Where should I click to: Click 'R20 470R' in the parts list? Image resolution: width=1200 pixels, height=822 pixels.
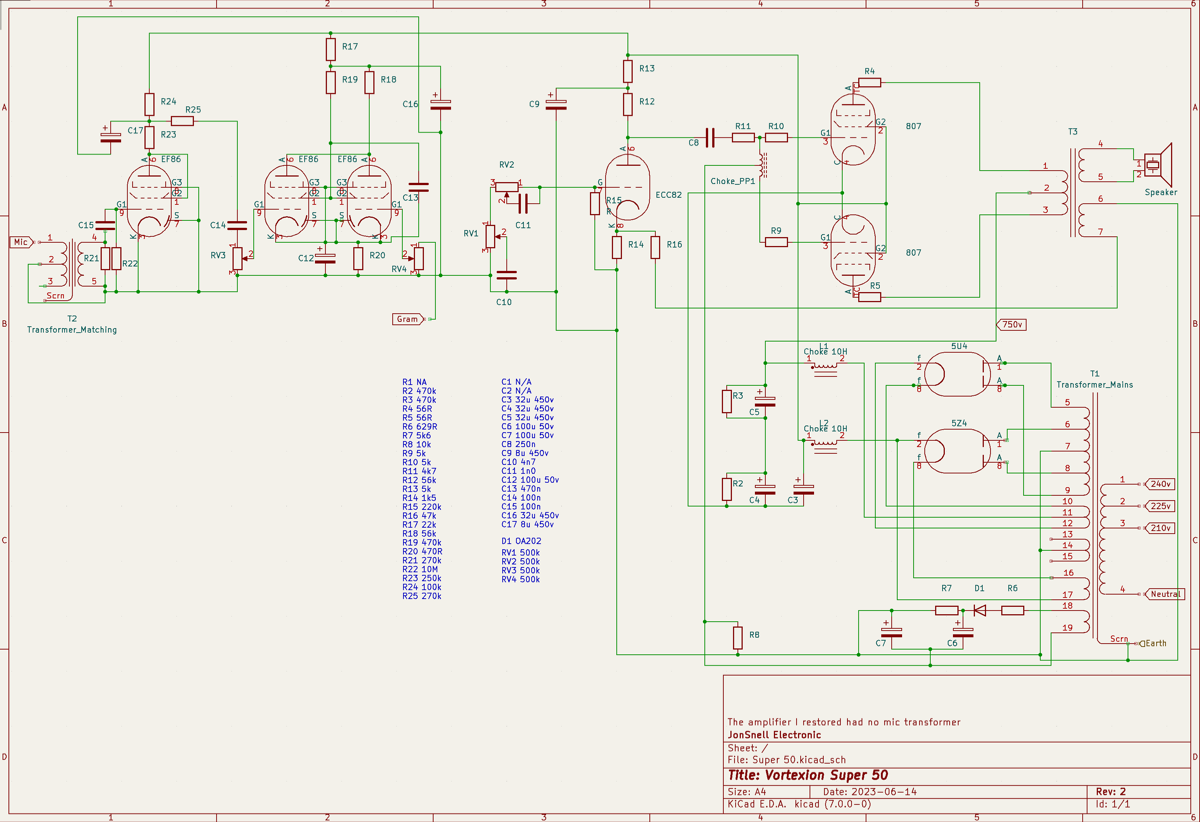click(423, 551)
